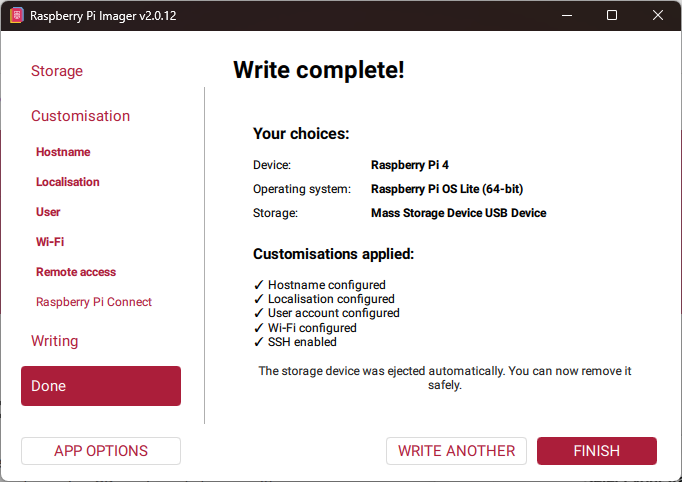The width and height of the screenshot is (682, 482).
Task: Open the Customisation step in sidebar
Action: 80,116
